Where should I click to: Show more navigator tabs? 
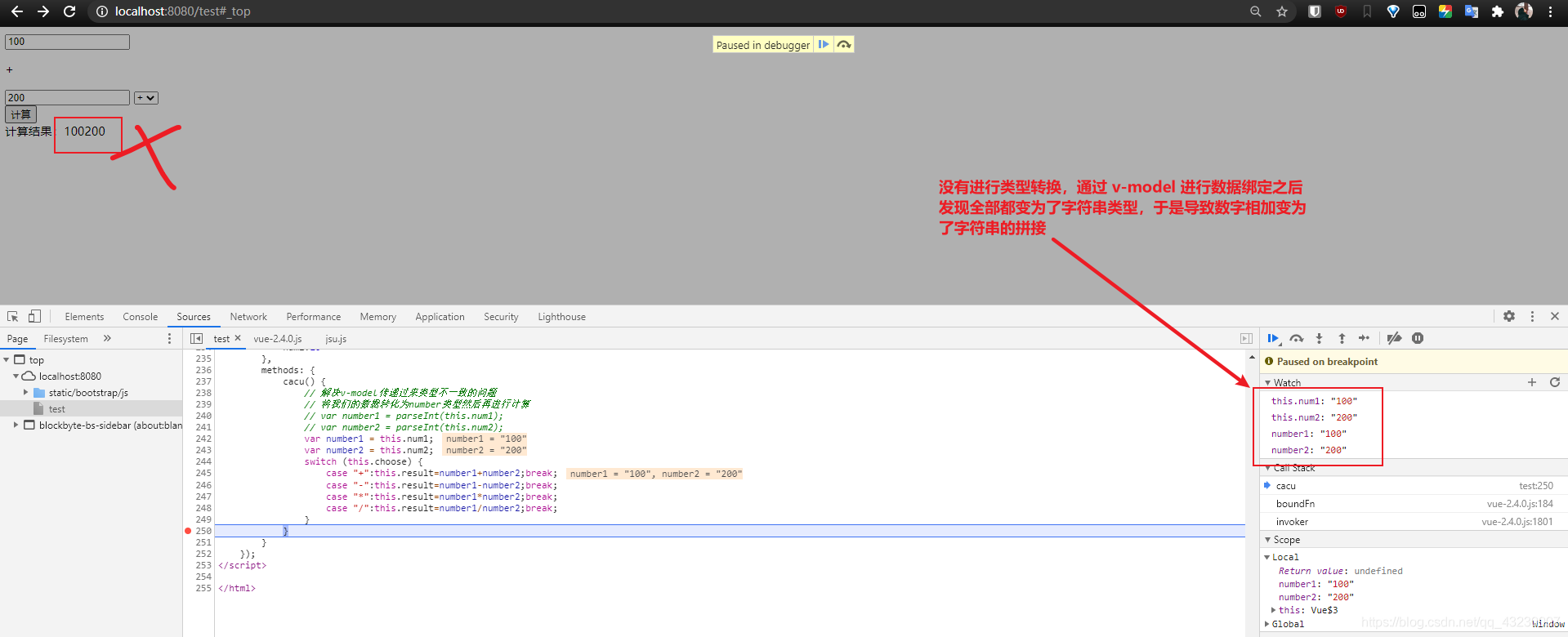[107, 338]
